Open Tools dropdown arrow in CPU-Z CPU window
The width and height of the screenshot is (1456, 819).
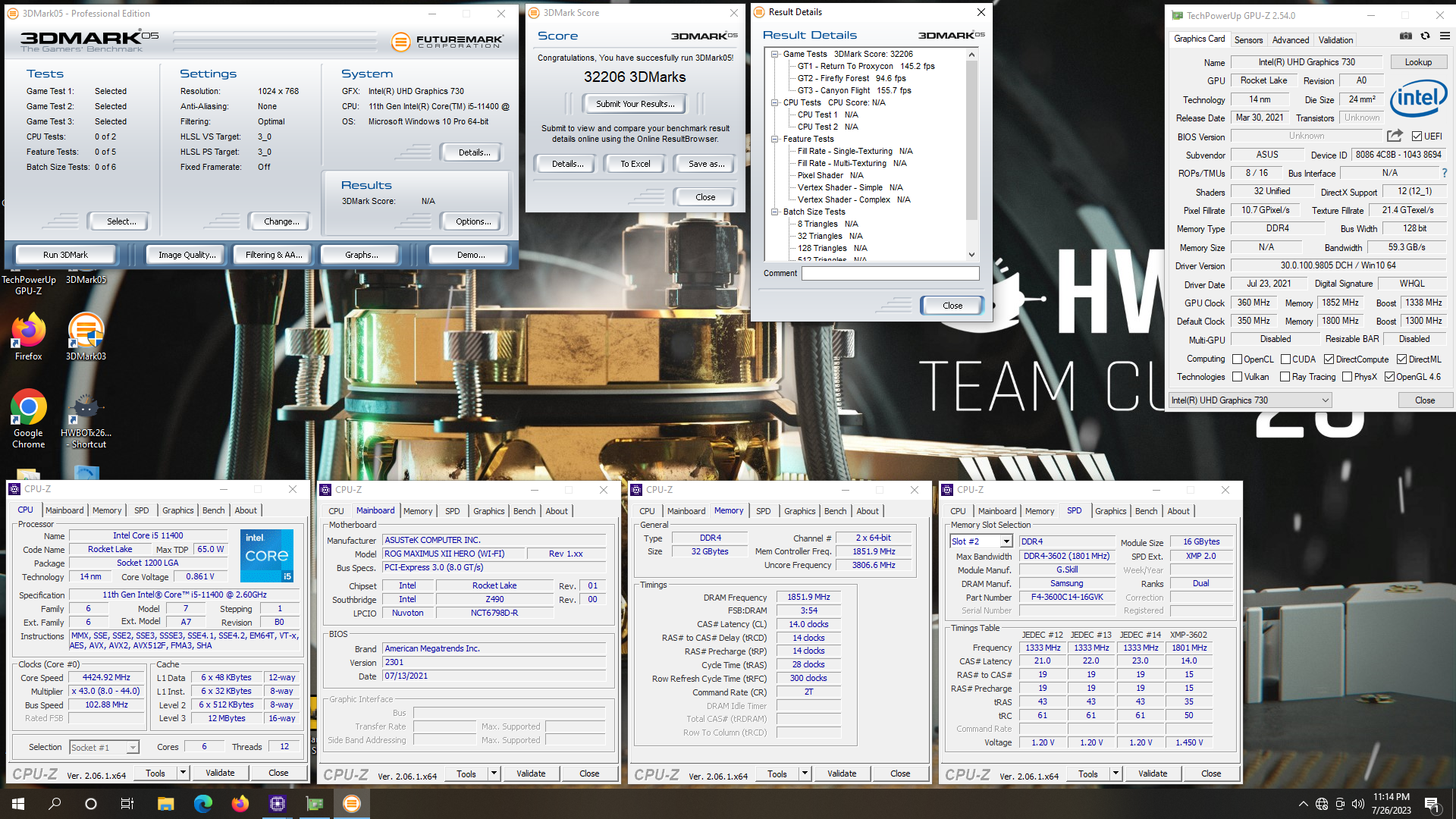(x=183, y=773)
